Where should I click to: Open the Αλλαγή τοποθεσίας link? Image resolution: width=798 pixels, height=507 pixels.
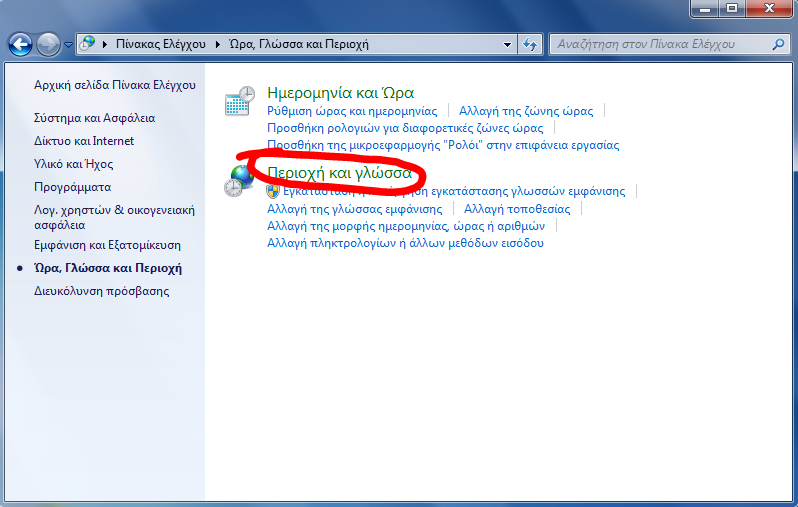[517, 209]
